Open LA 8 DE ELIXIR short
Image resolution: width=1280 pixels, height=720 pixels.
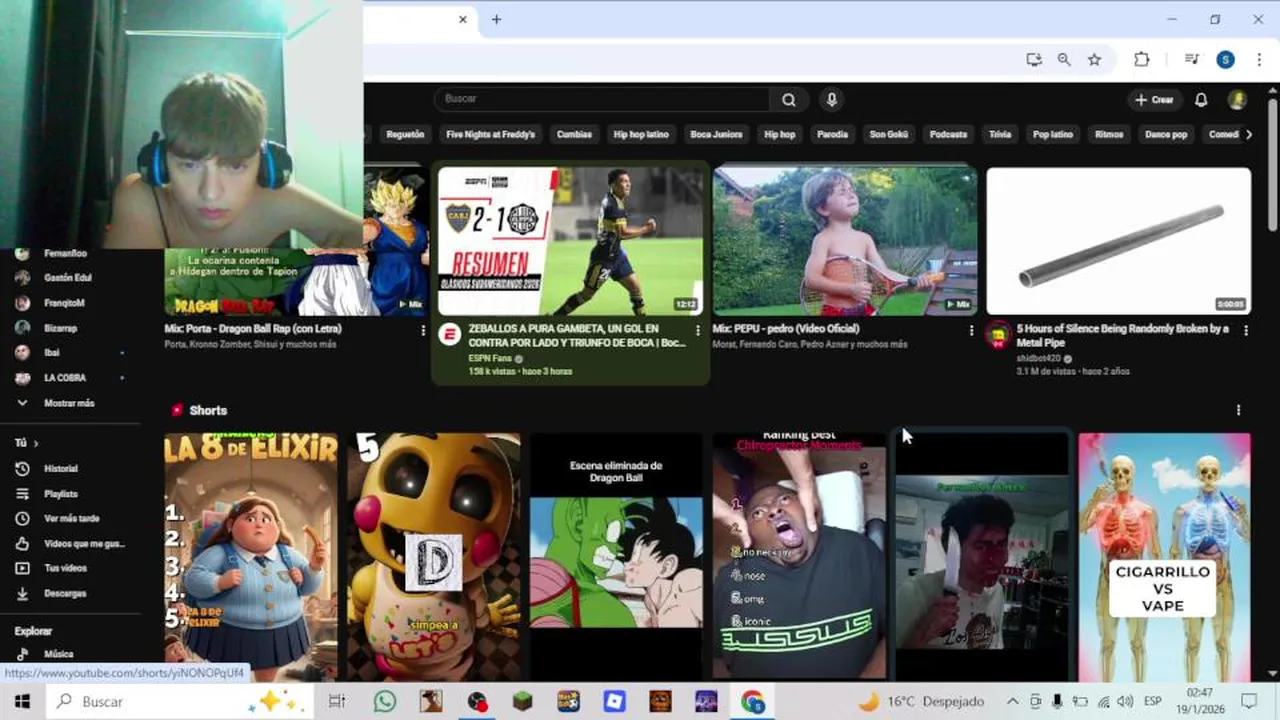tap(251, 556)
